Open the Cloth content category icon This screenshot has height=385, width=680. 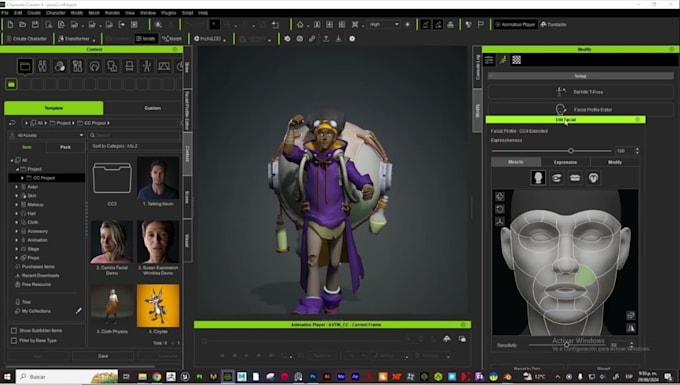112,66
